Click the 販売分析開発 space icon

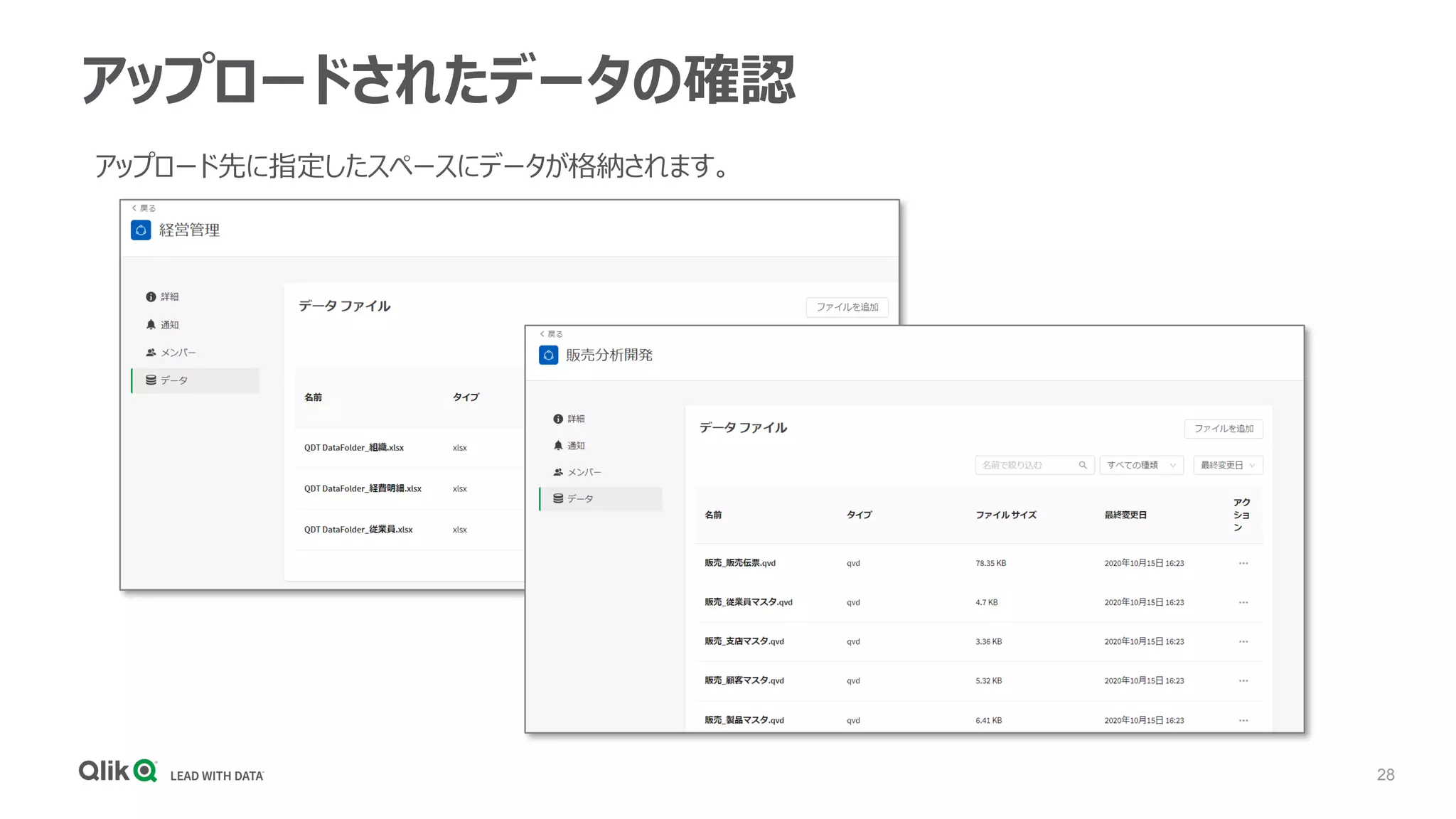coord(548,355)
